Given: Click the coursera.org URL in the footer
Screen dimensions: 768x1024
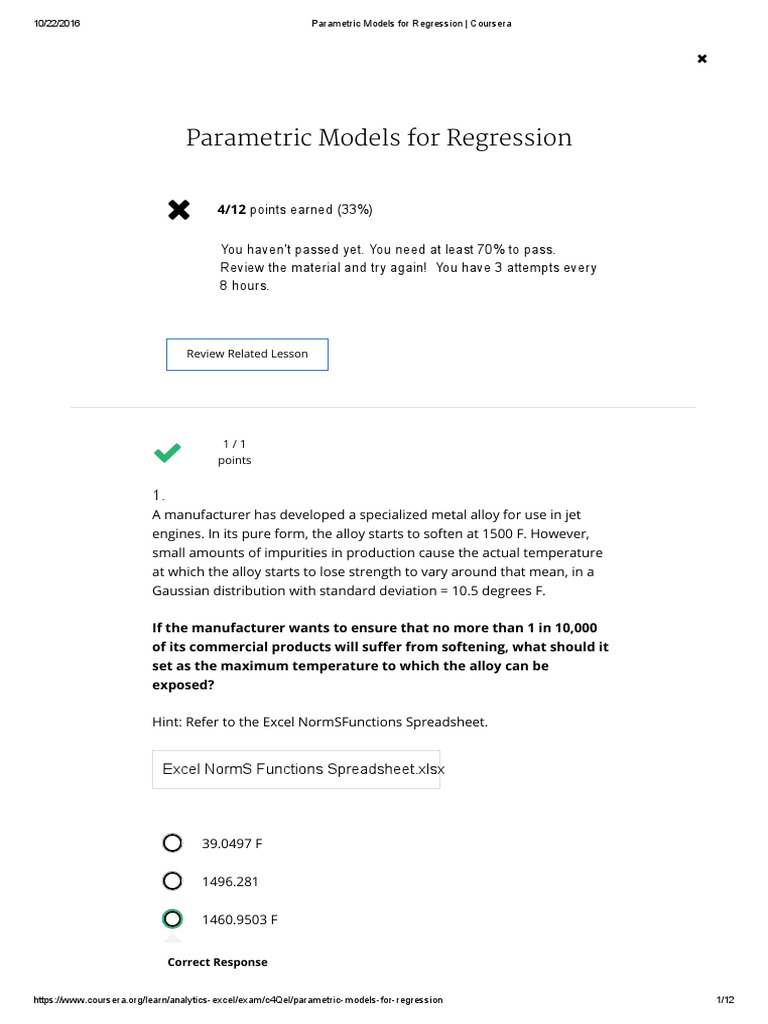Looking at the screenshot, I should tap(238, 1000).
